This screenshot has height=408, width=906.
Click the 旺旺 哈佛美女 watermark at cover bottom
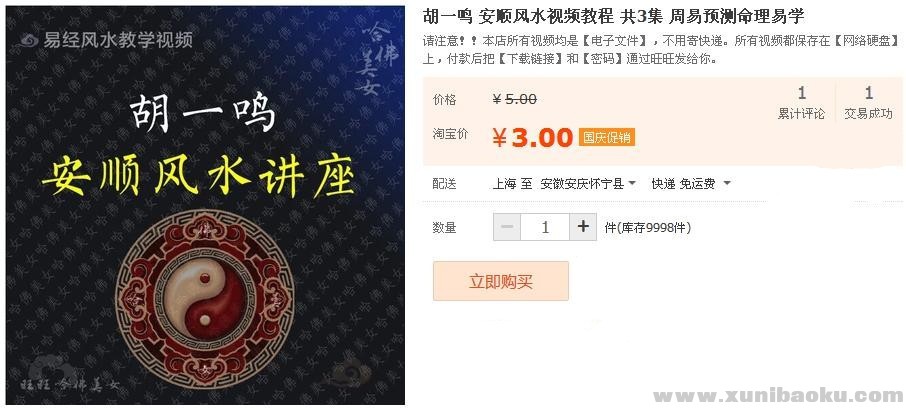coord(71,383)
